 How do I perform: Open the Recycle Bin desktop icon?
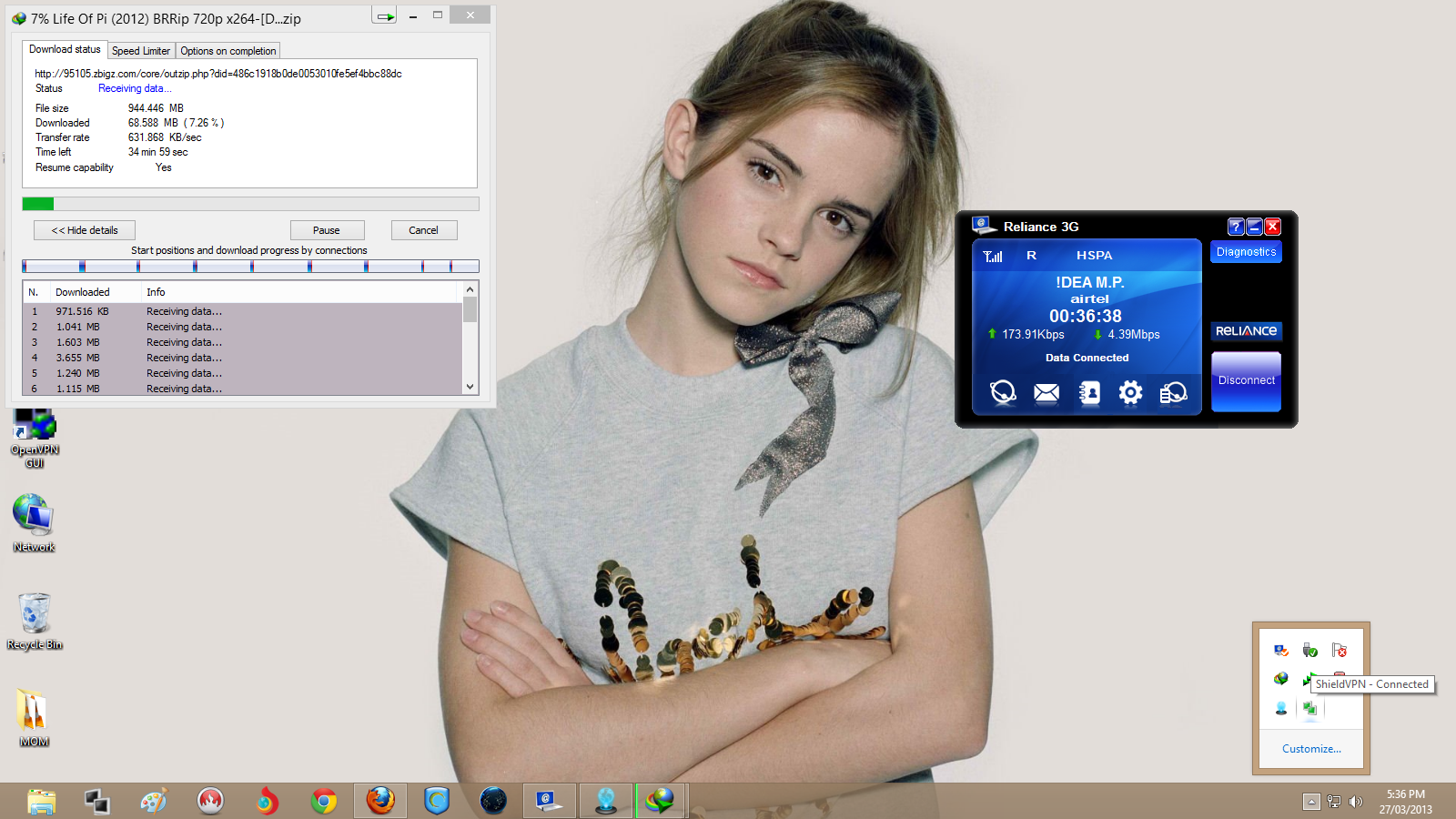coord(35,622)
